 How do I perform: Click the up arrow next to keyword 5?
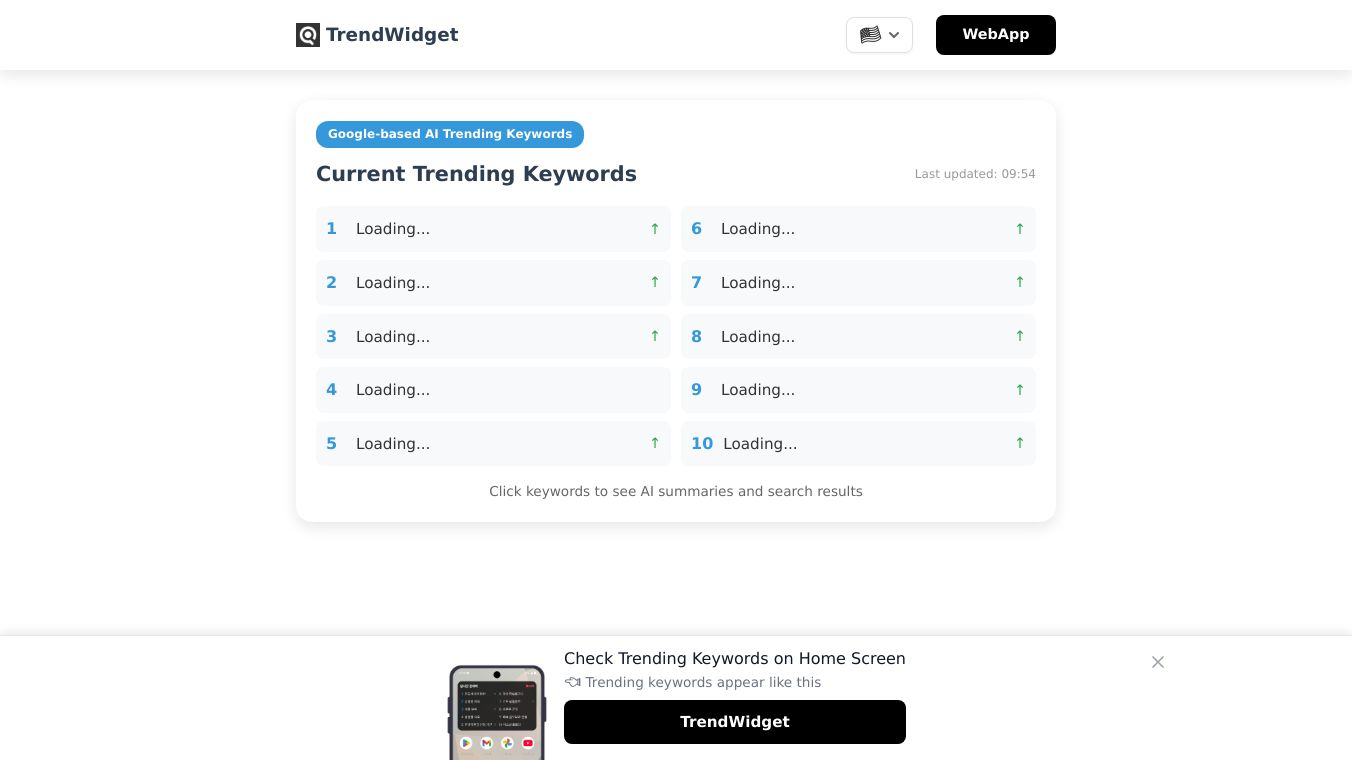(x=655, y=443)
